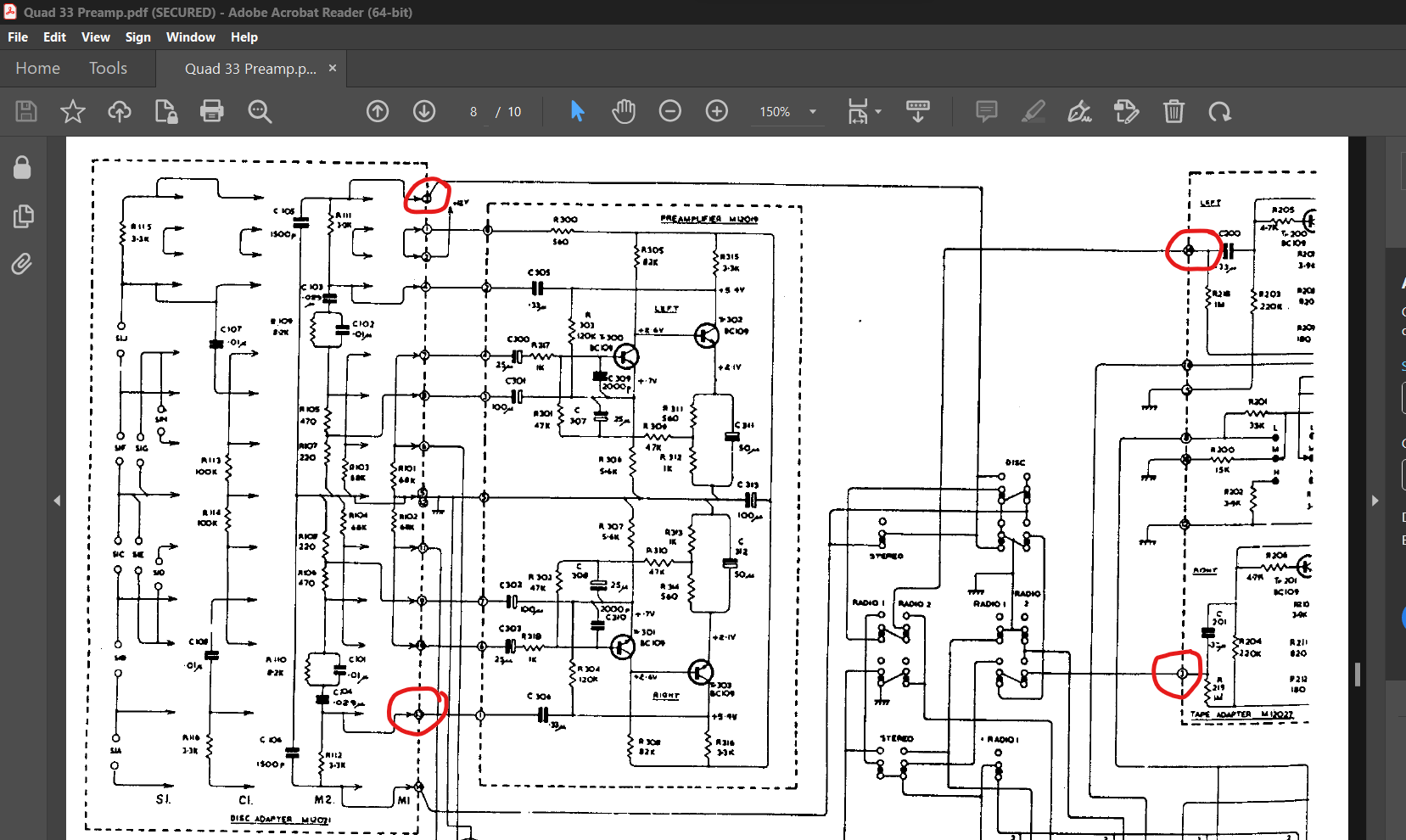Expand the right tools pane arrow
The height and width of the screenshot is (840, 1406).
[x=1375, y=501]
